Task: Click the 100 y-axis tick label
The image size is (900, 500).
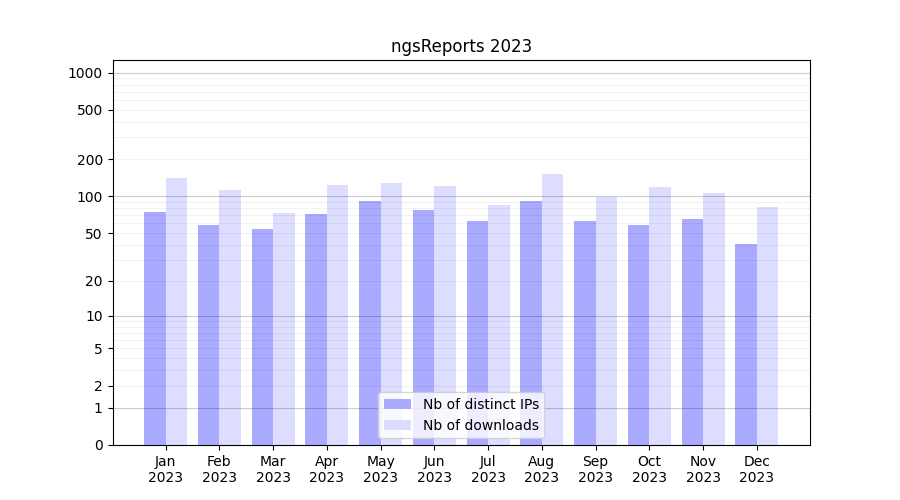Action: coord(89,197)
